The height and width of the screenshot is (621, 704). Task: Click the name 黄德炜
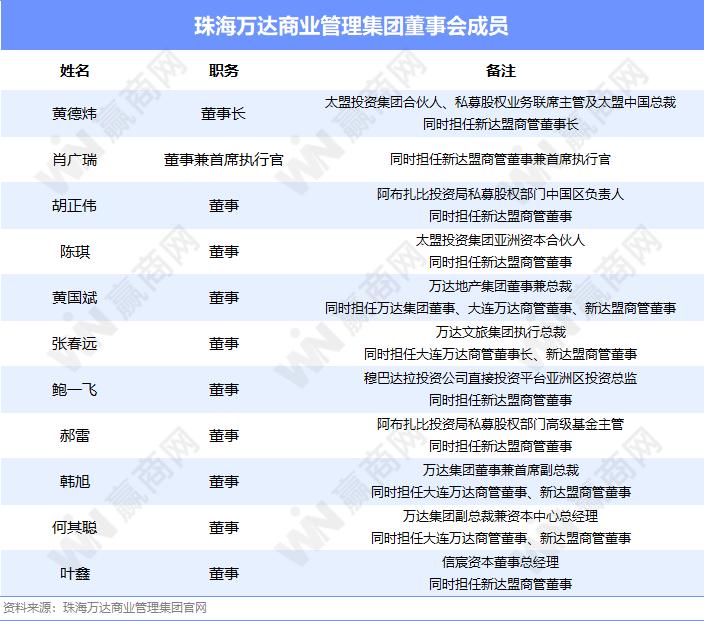[75, 114]
